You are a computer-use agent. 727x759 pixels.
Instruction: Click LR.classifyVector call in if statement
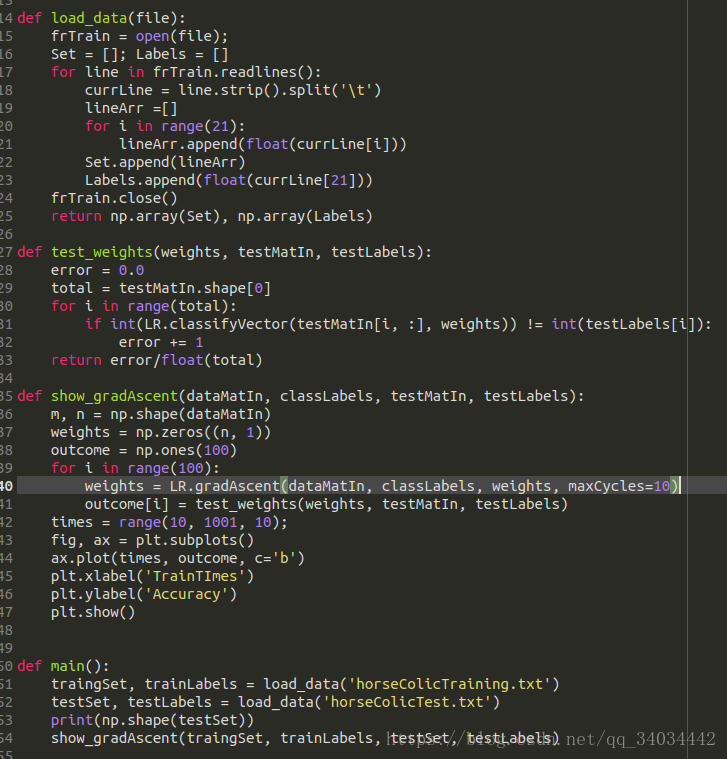[330, 324]
